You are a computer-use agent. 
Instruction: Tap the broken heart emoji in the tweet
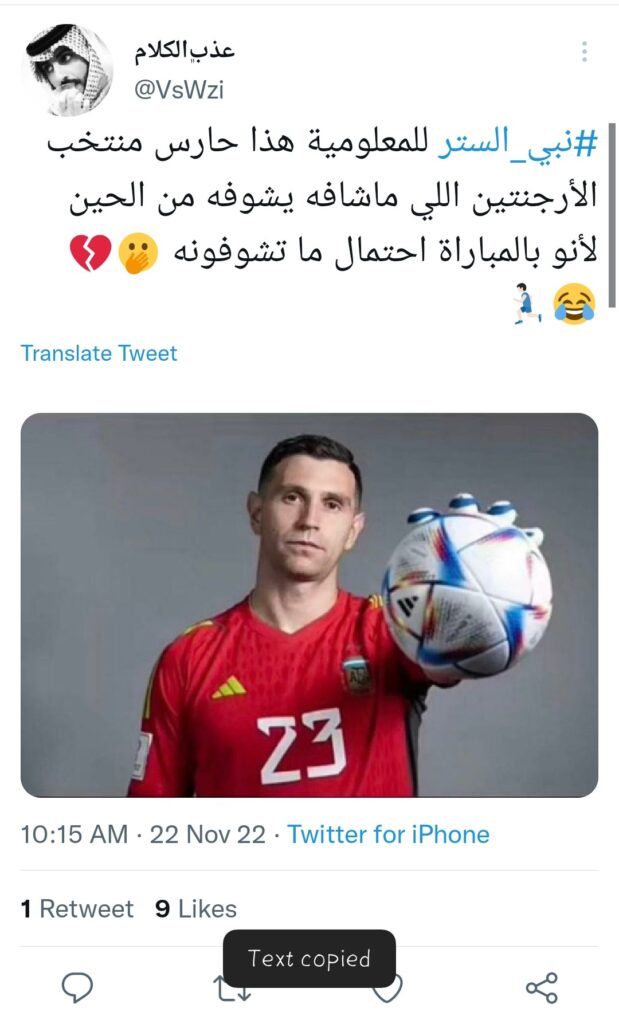[90, 253]
